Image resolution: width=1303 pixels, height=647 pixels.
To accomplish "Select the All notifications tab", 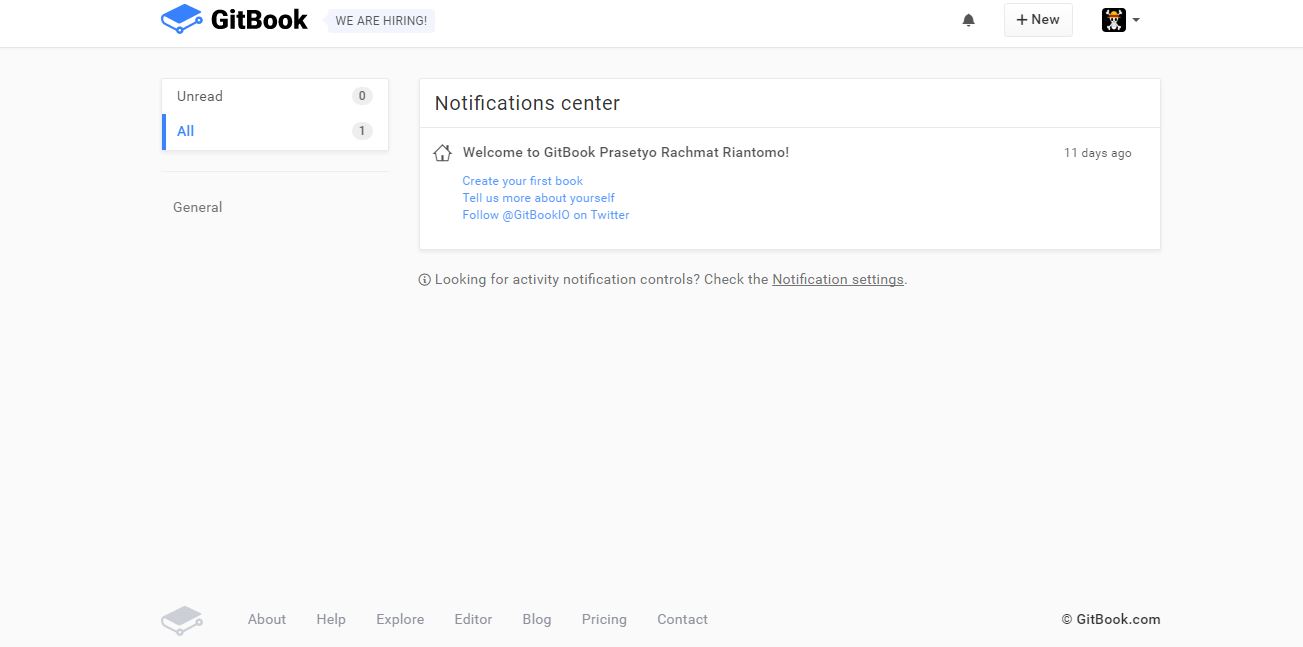I will click(186, 131).
